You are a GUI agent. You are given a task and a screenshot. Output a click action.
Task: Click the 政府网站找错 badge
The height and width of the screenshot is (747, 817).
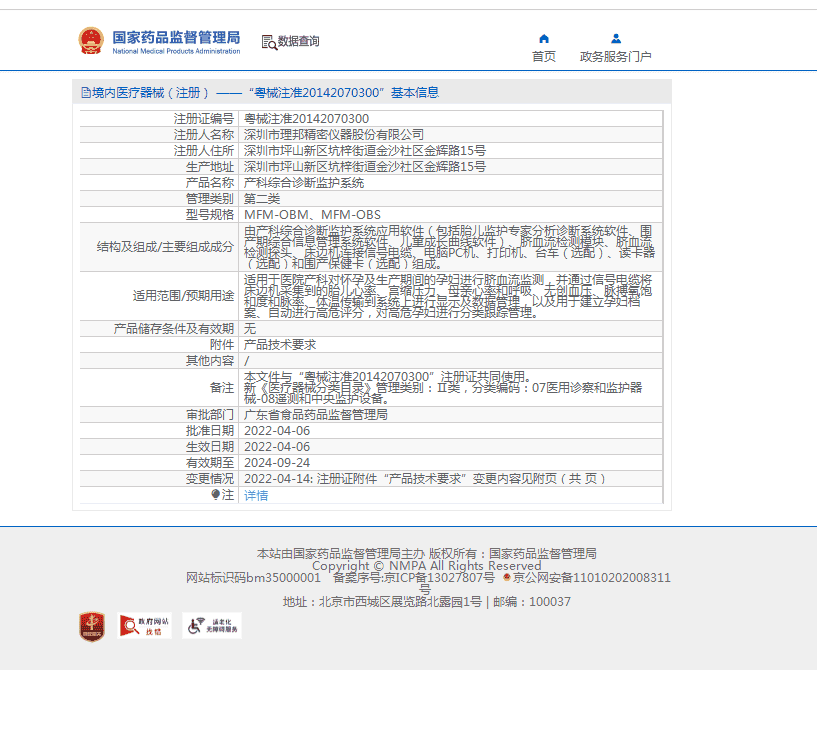145,626
